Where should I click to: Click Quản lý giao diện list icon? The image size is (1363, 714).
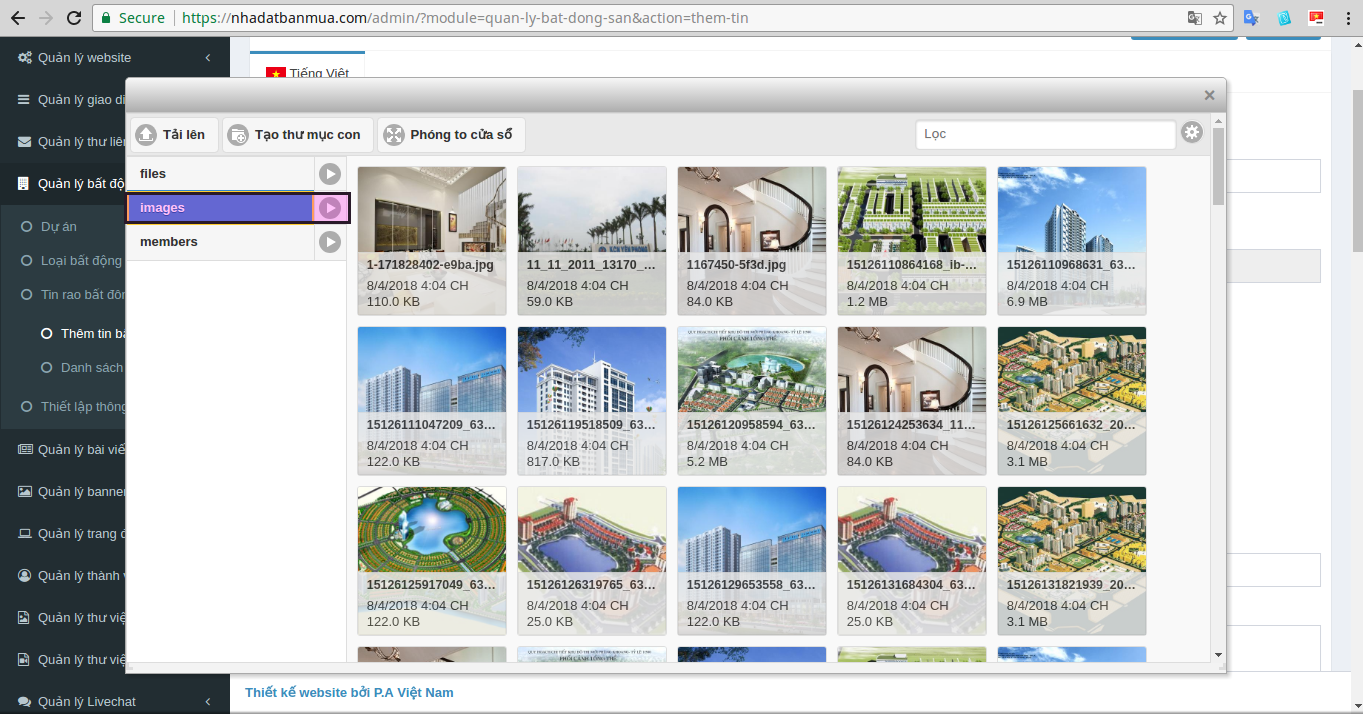click(x=25, y=100)
